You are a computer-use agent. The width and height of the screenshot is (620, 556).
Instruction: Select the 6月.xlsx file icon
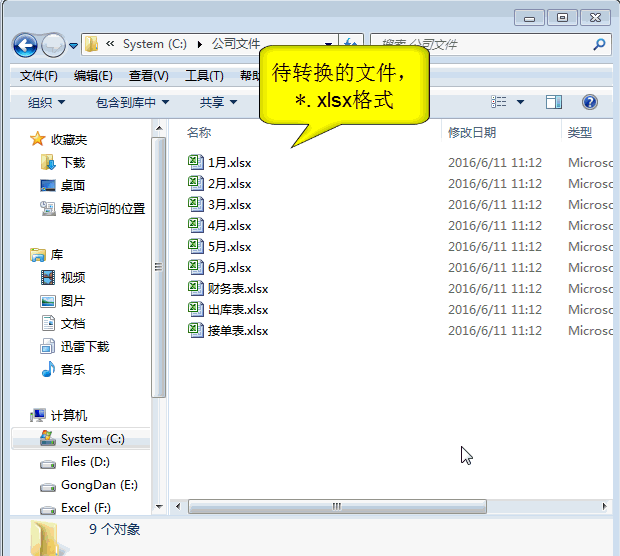[196, 267]
